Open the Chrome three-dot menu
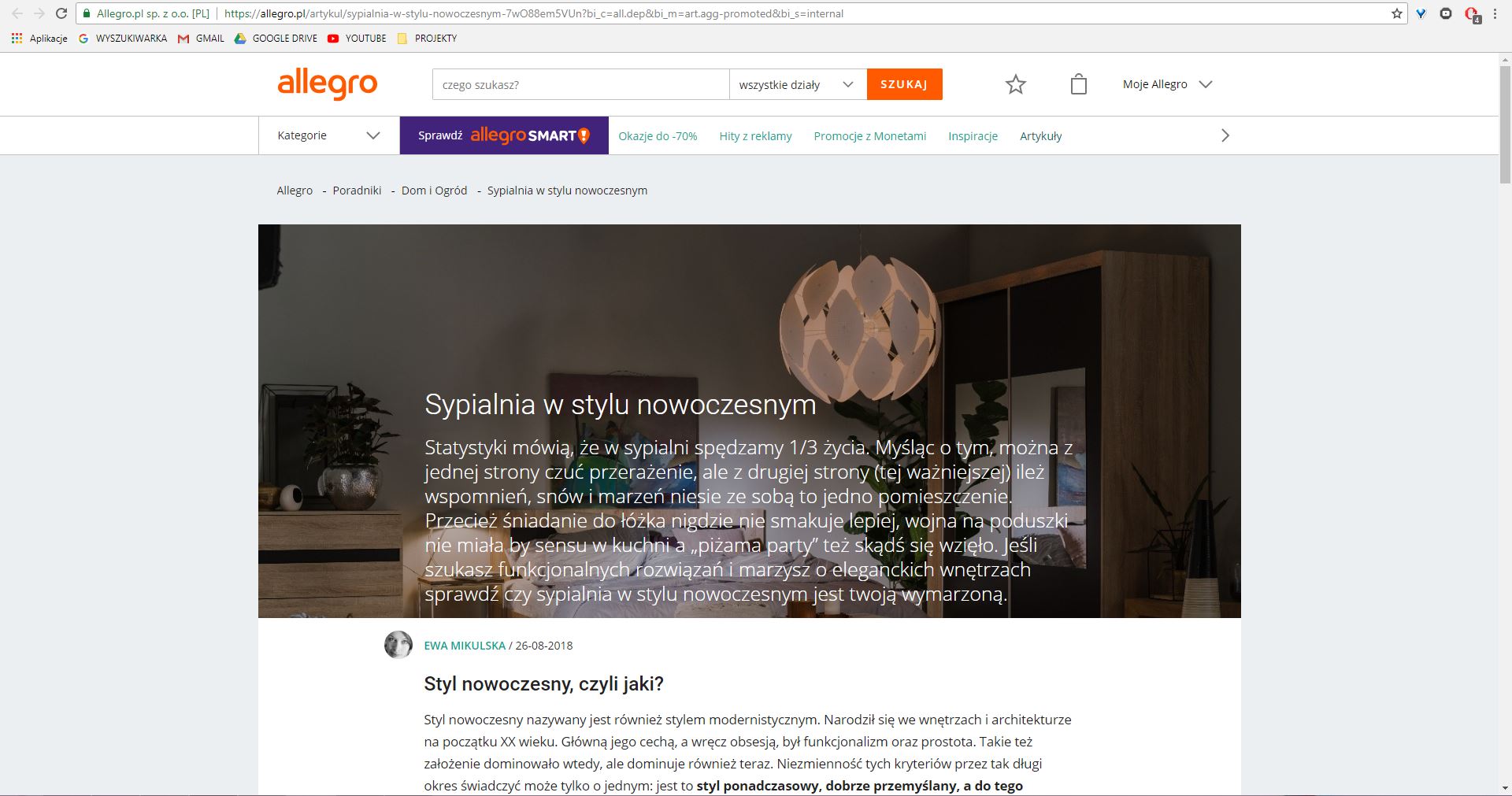The height and width of the screenshot is (796, 1512). click(x=1495, y=13)
